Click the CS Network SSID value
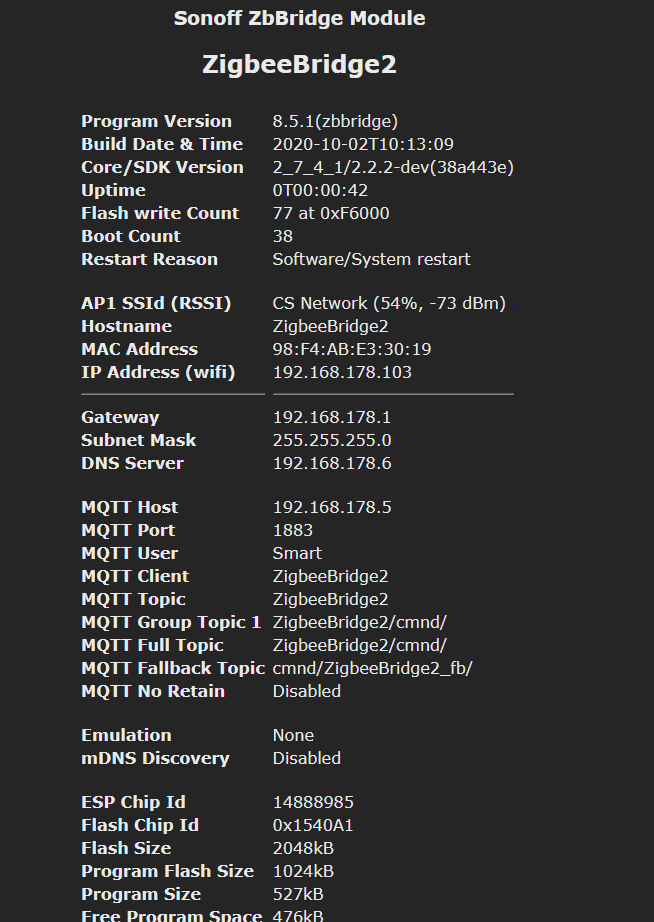Viewport: 654px width, 922px height. coord(389,303)
